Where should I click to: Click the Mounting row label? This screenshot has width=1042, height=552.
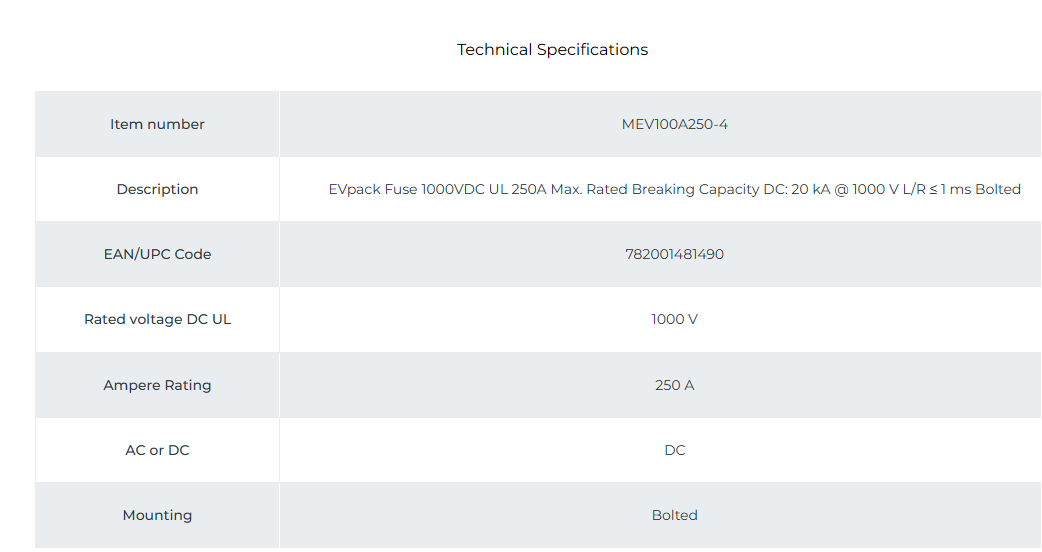(x=157, y=515)
